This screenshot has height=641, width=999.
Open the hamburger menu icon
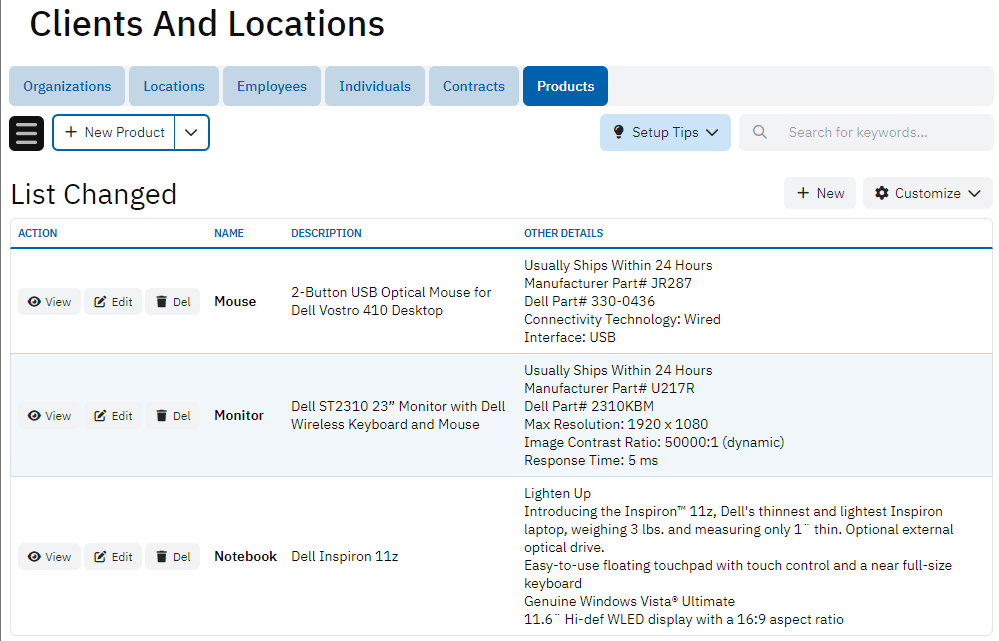point(27,133)
